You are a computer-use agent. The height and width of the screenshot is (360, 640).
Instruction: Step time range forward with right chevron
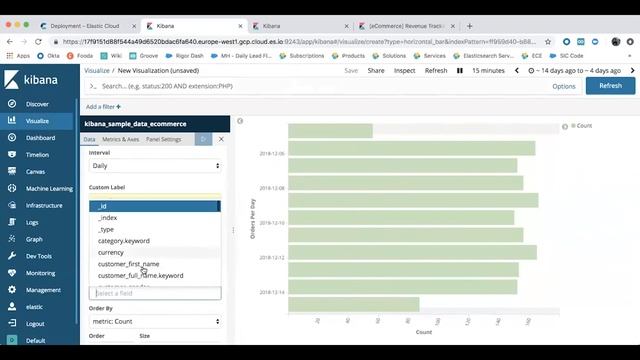click(x=633, y=71)
